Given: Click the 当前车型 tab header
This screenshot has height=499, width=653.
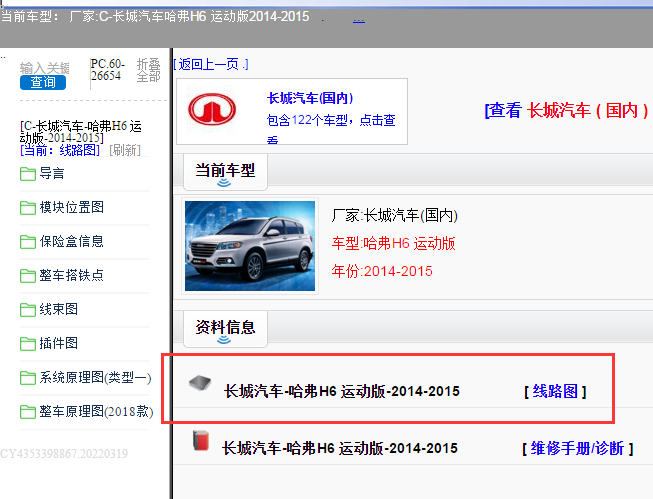Looking at the screenshot, I should tap(225, 172).
